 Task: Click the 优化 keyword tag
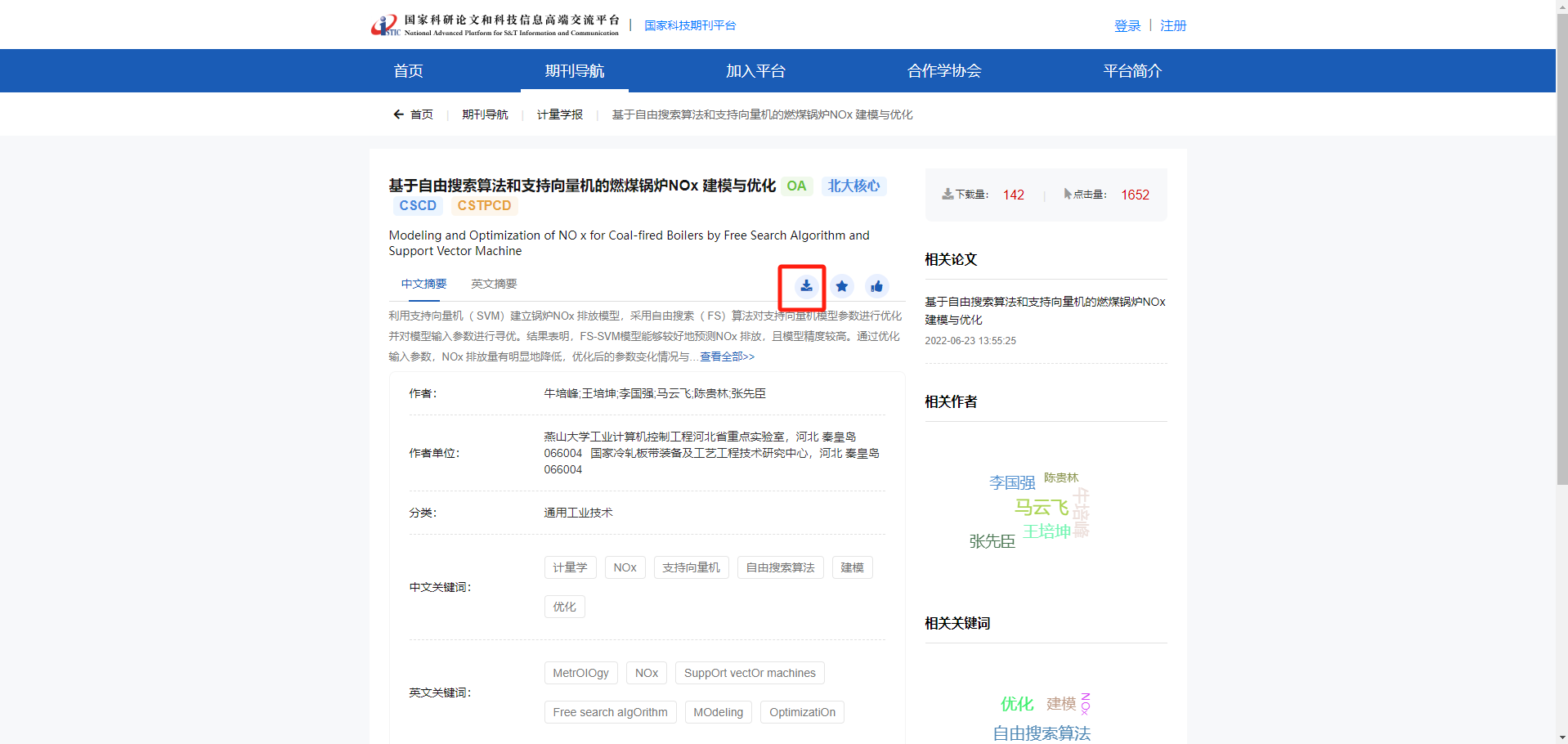click(x=565, y=607)
